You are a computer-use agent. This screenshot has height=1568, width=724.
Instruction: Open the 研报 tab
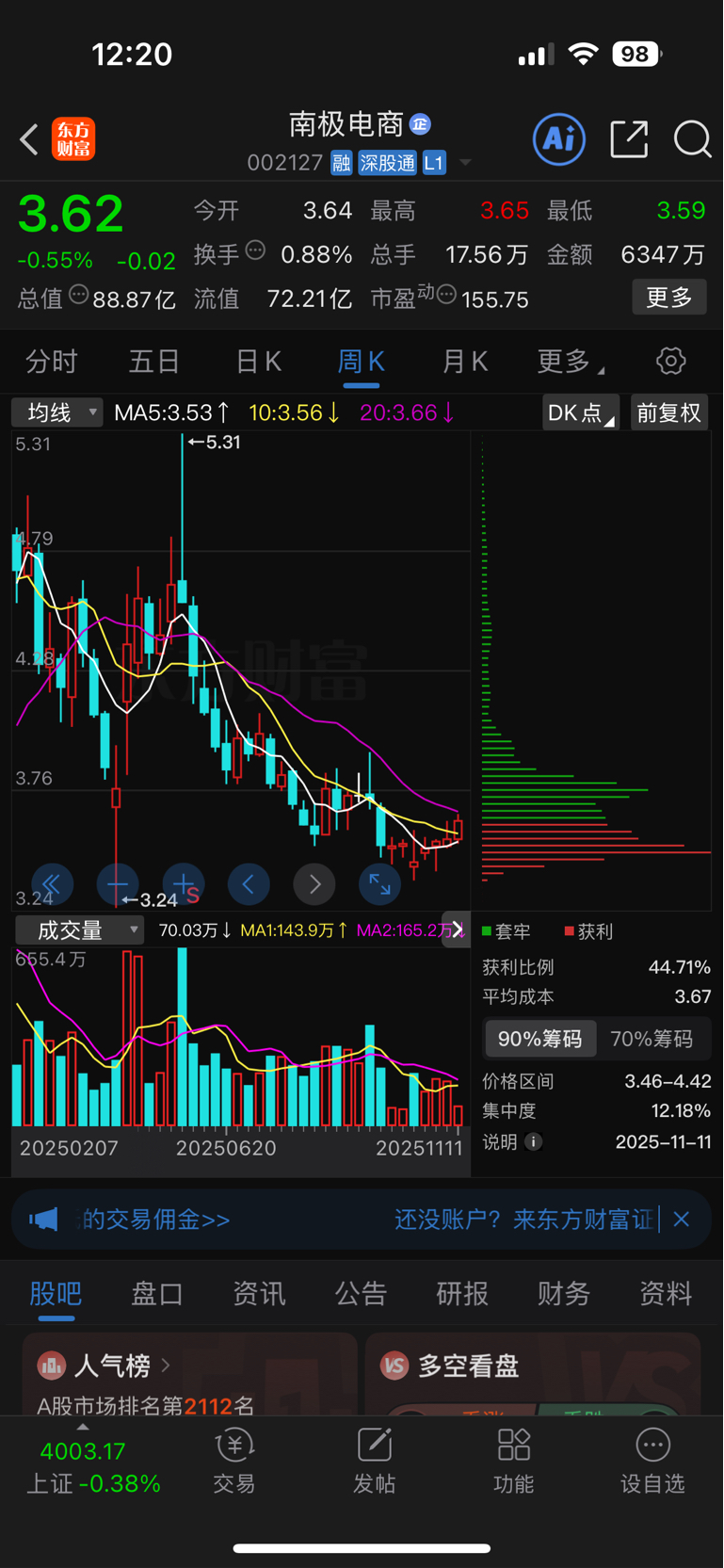pyautogui.click(x=462, y=1294)
